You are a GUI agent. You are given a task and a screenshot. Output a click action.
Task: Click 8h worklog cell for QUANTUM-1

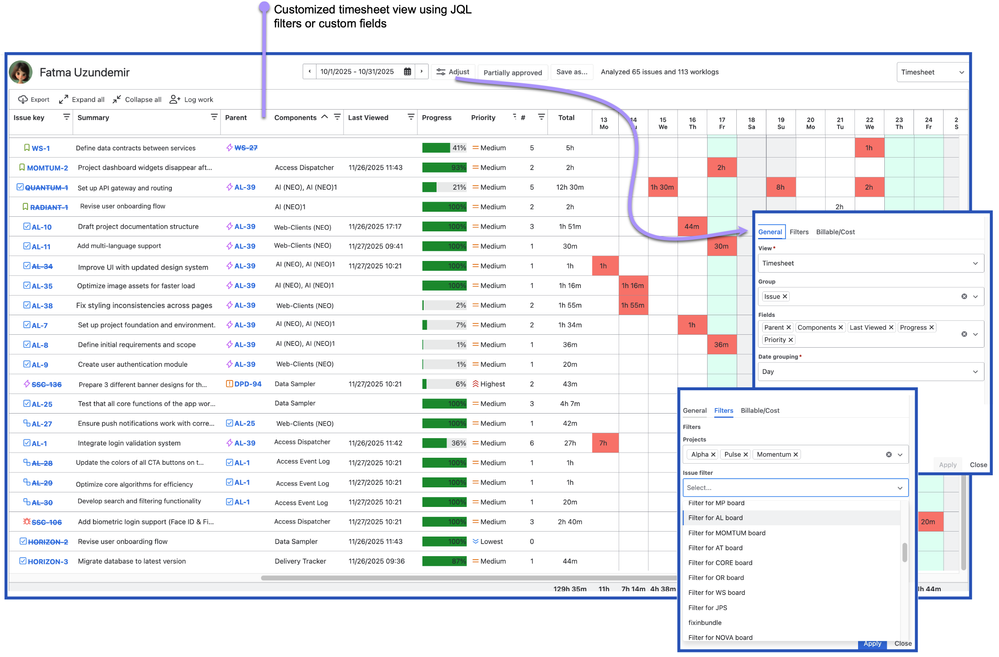(x=780, y=187)
